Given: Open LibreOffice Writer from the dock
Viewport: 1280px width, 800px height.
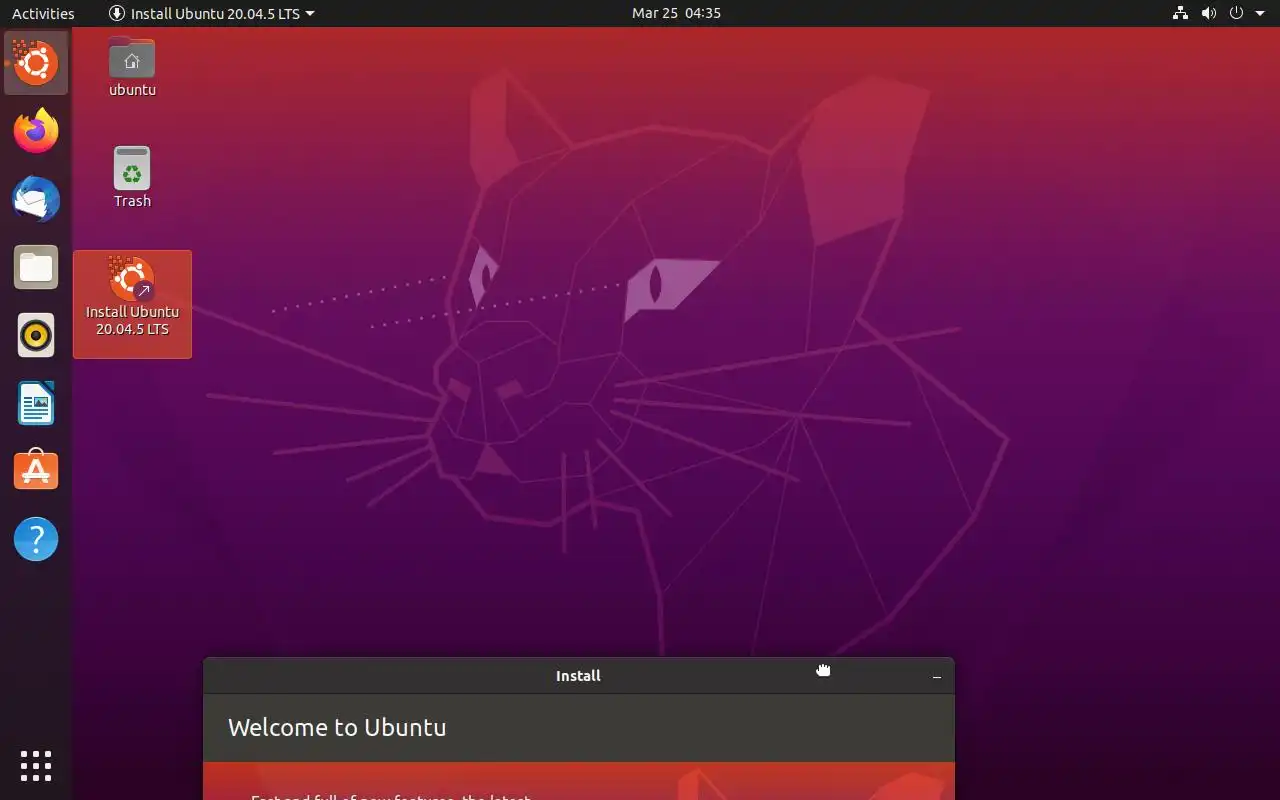Looking at the screenshot, I should 36,403.
